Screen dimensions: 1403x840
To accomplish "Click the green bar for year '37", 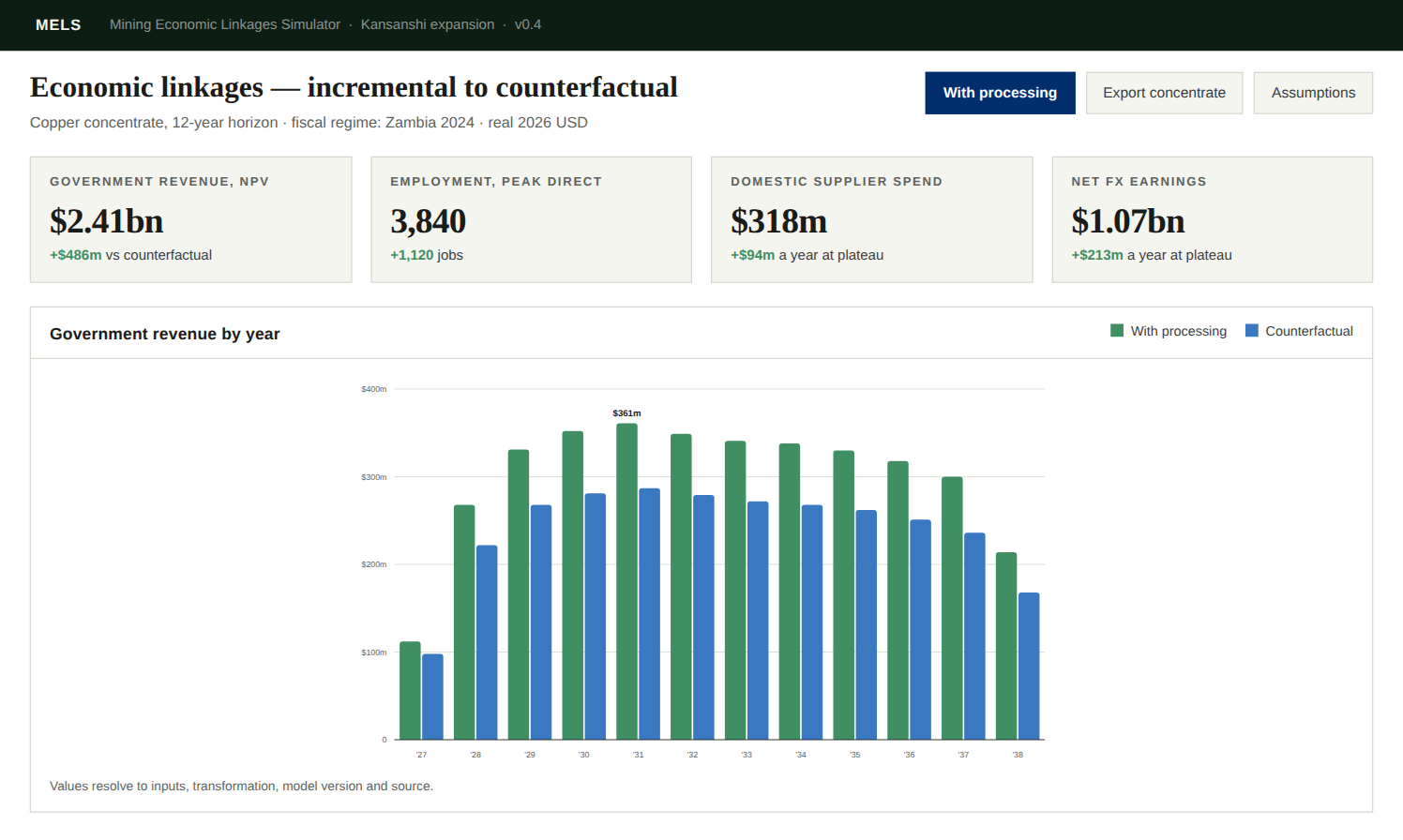I will click(952, 608).
